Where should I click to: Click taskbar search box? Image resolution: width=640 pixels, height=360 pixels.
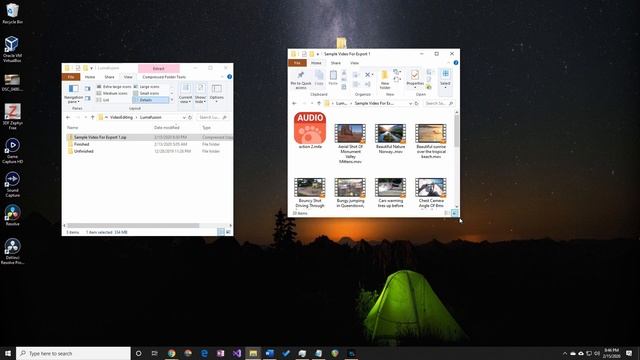73,353
